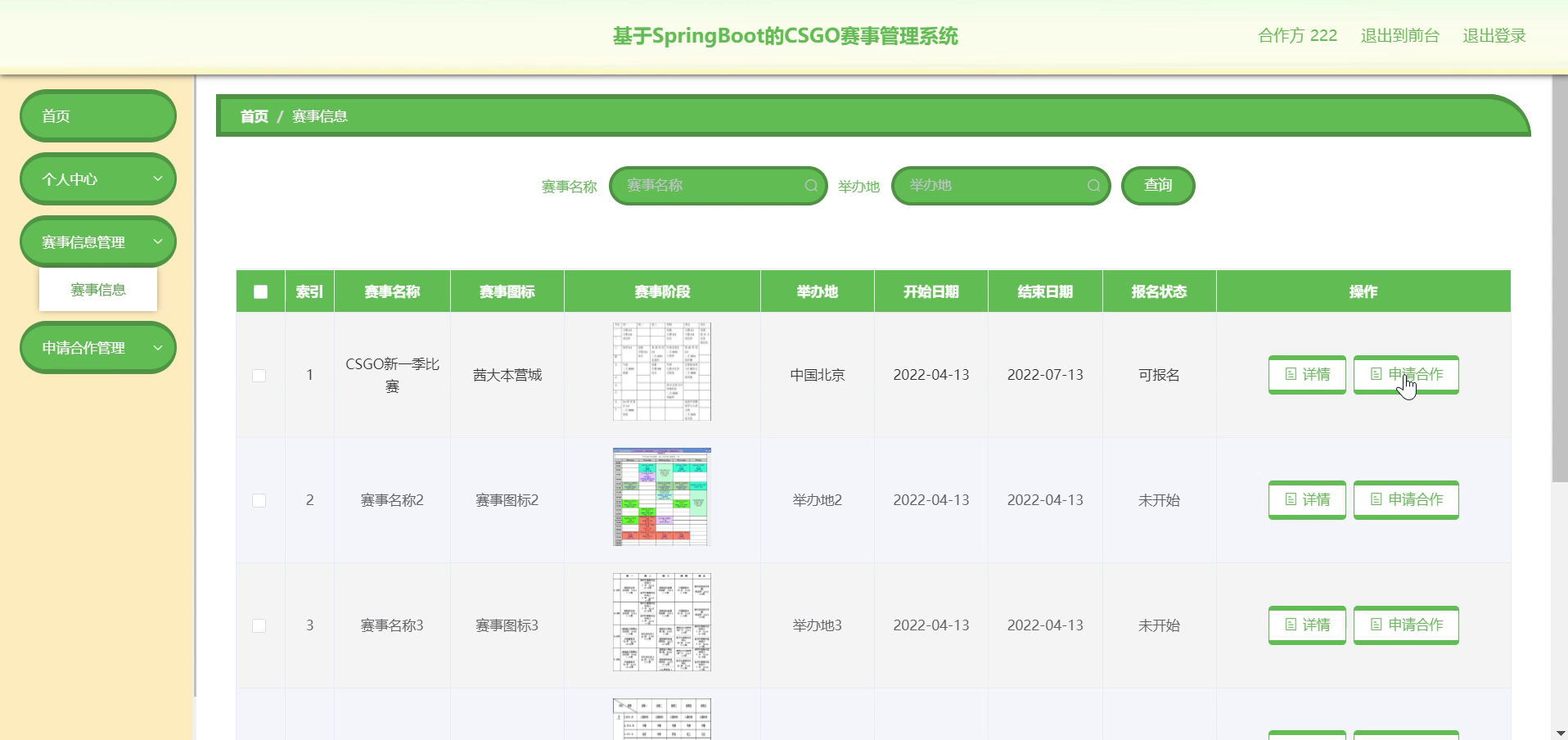Click the system title 基于SpringBoot的CSGO赛事管理系统
1568x740 pixels.
tap(785, 36)
